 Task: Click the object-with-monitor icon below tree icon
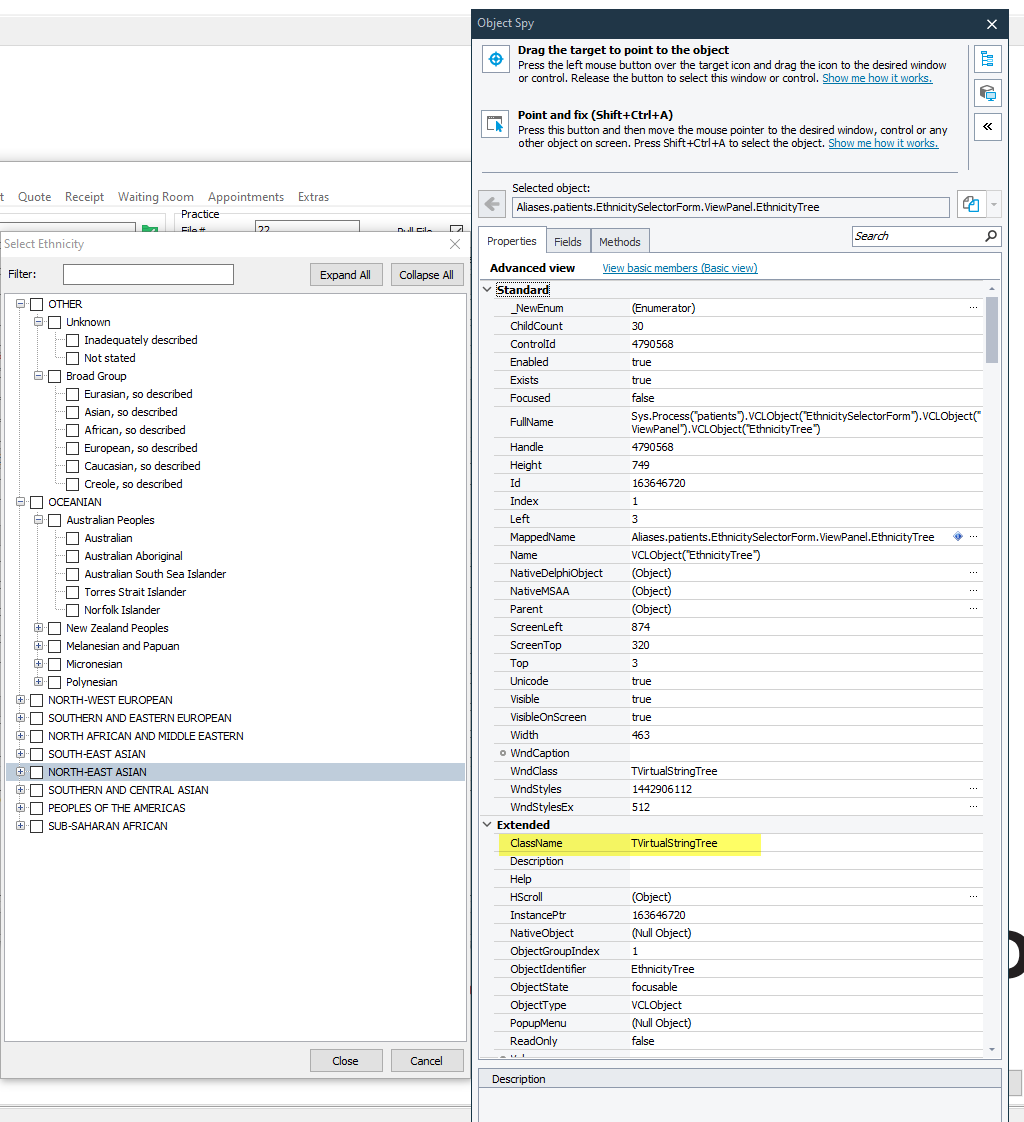(987, 93)
